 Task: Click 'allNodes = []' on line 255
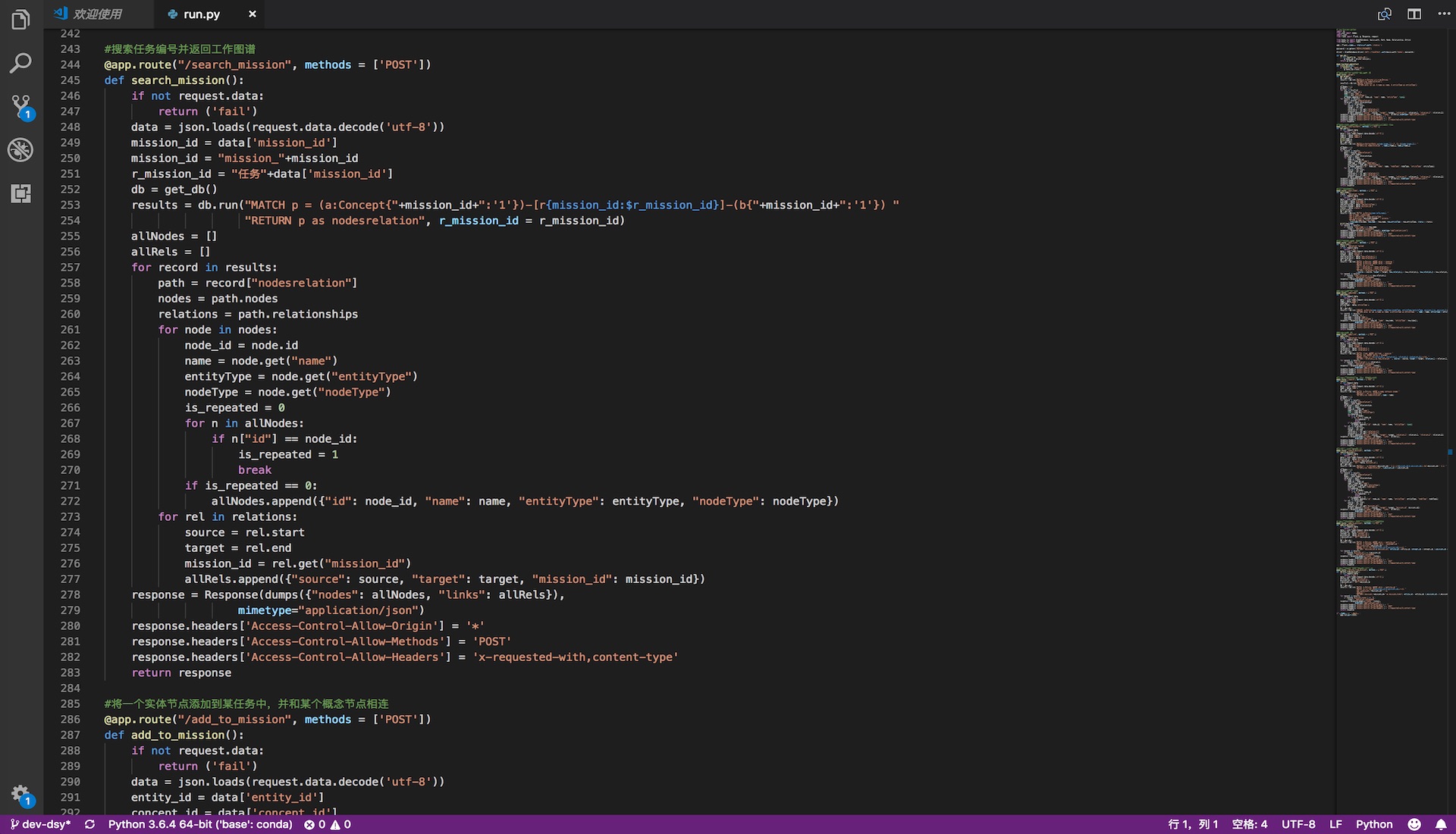pyautogui.click(x=174, y=236)
